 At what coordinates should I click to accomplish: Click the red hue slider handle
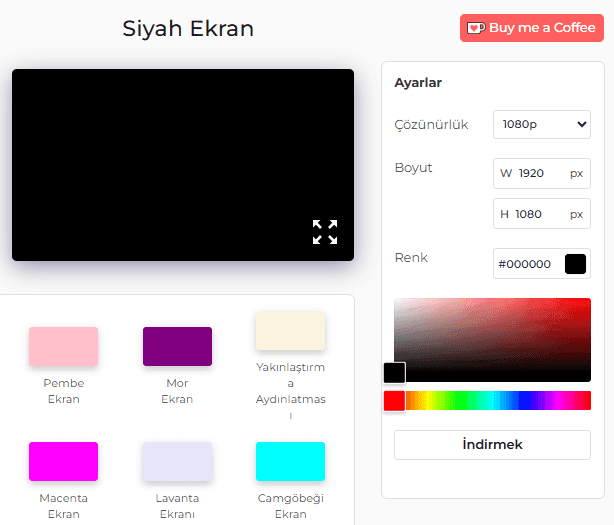[394, 401]
